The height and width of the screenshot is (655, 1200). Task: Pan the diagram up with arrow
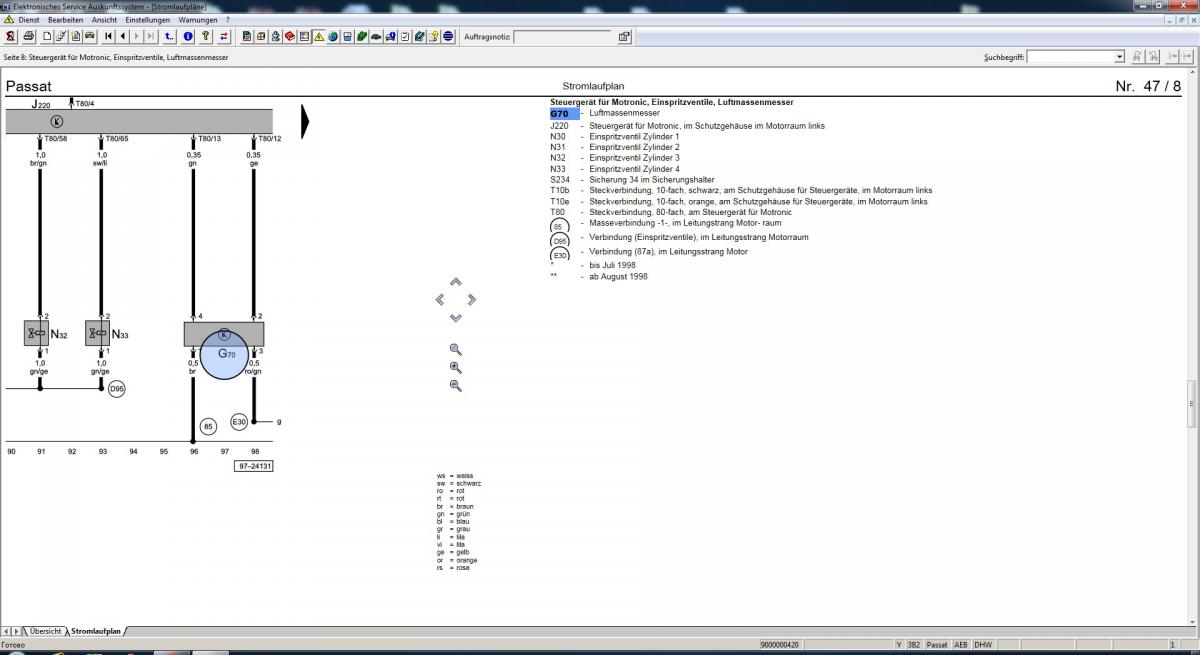456,282
